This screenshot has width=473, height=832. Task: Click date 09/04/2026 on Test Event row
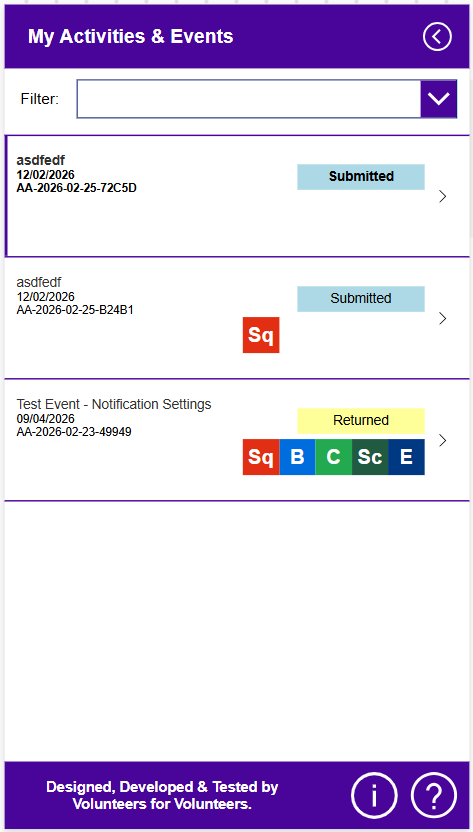click(x=46, y=419)
